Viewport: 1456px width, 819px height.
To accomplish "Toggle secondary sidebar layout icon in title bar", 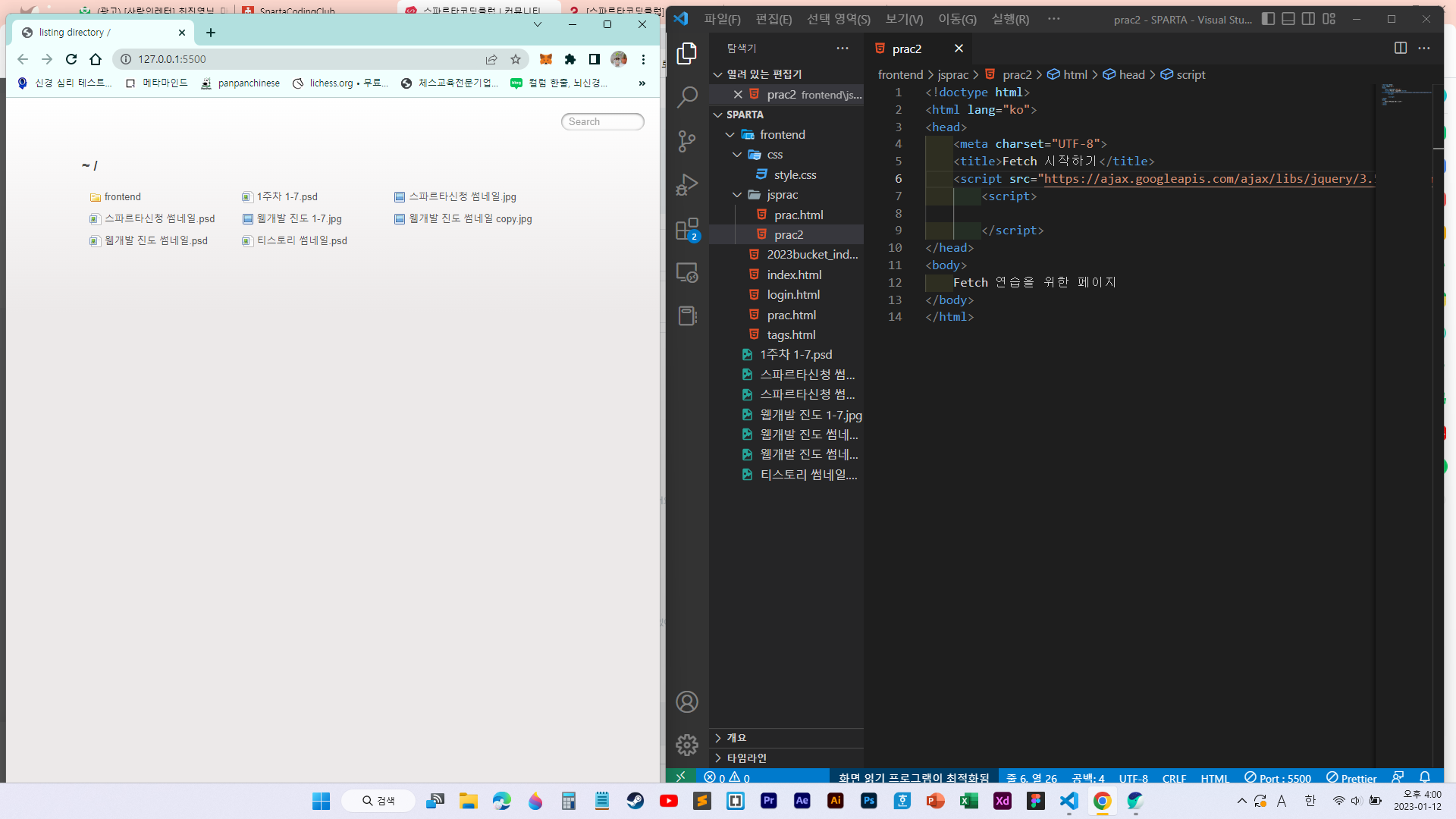I will pyautogui.click(x=1308, y=19).
